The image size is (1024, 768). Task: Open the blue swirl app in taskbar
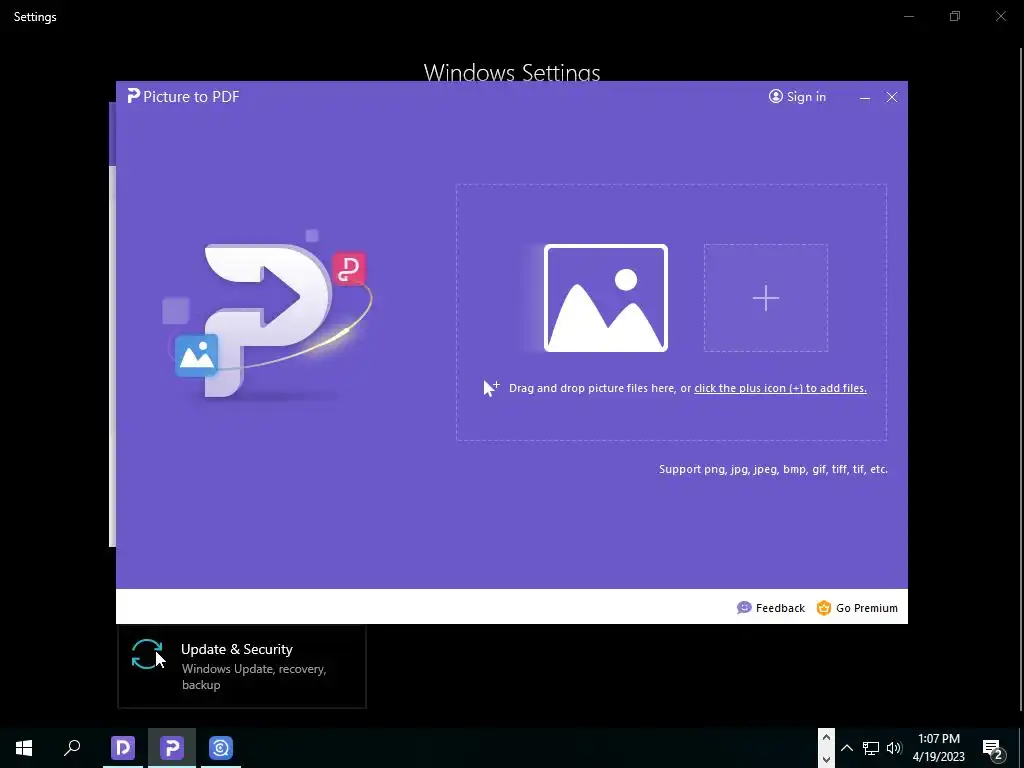pyautogui.click(x=221, y=748)
